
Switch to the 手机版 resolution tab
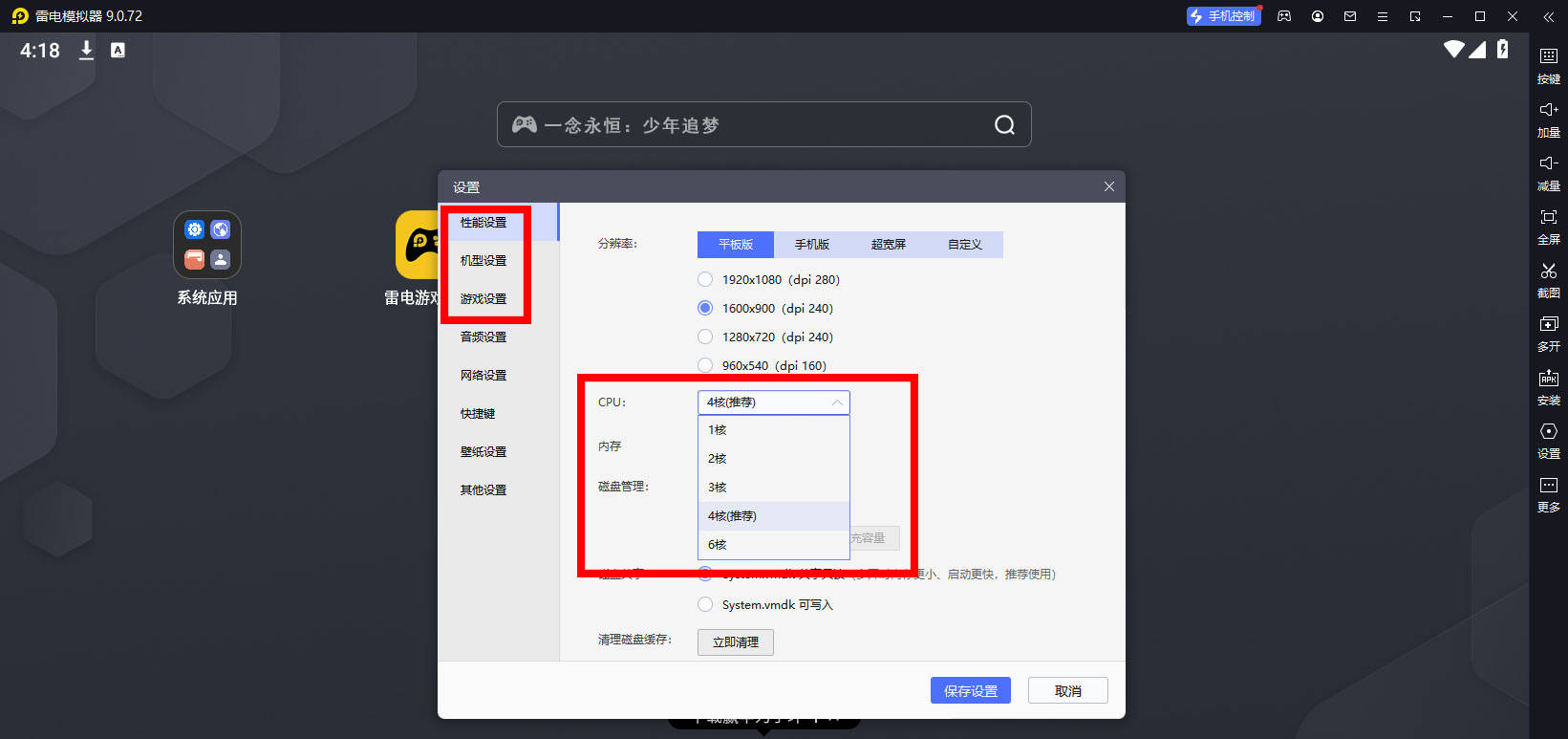[811, 245]
